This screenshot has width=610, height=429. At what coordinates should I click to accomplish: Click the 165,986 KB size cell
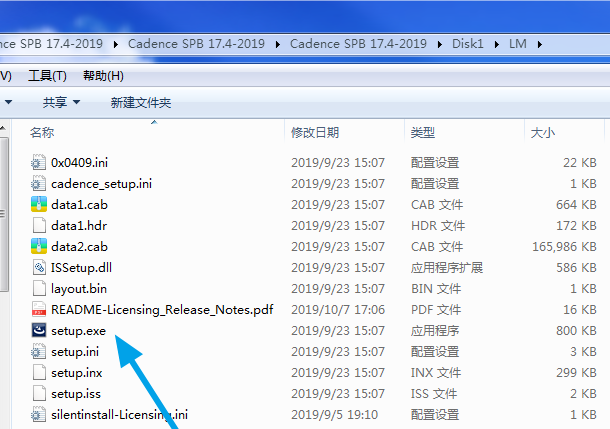click(564, 247)
